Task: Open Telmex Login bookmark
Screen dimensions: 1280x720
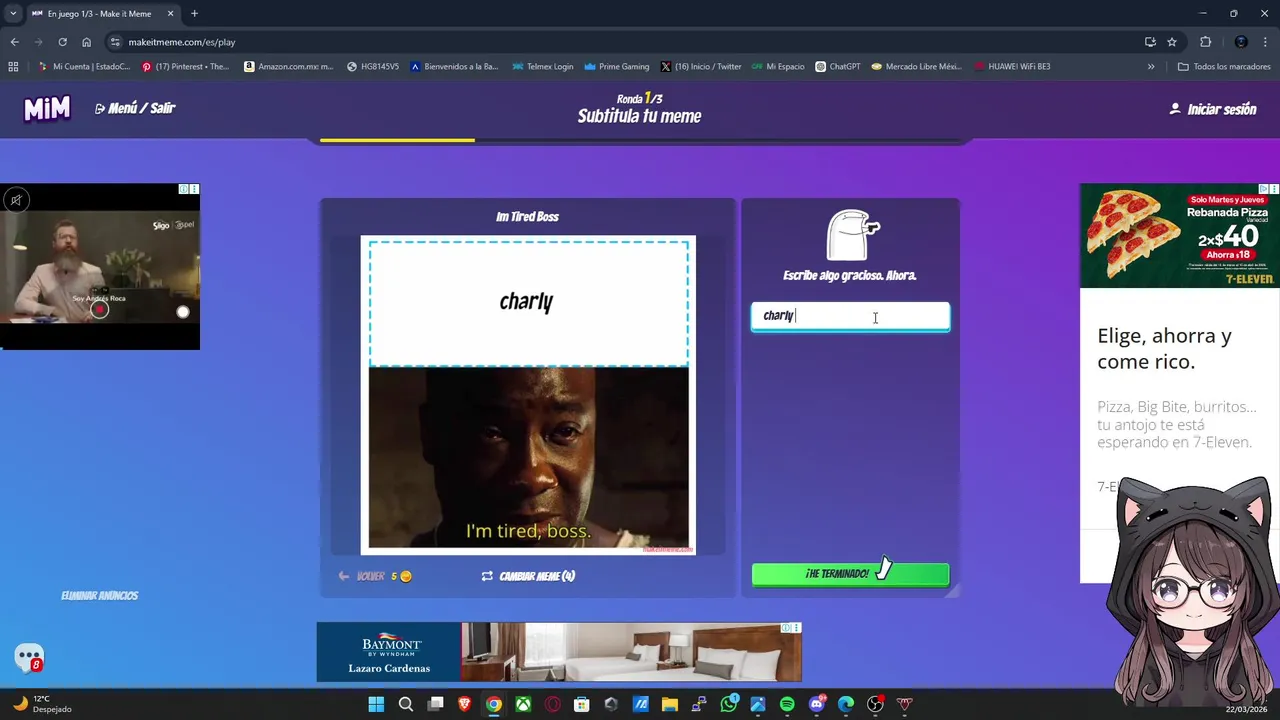Action: click(542, 67)
